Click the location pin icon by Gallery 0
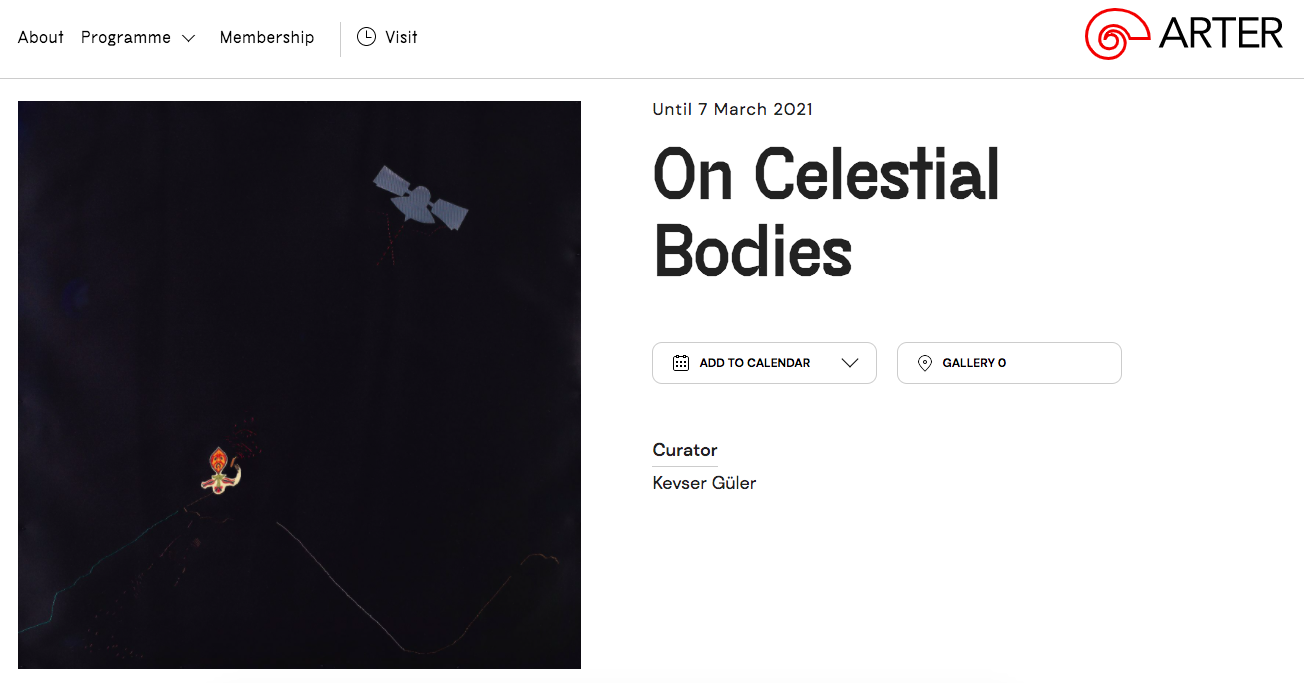This screenshot has height=683, width=1304. coord(925,363)
